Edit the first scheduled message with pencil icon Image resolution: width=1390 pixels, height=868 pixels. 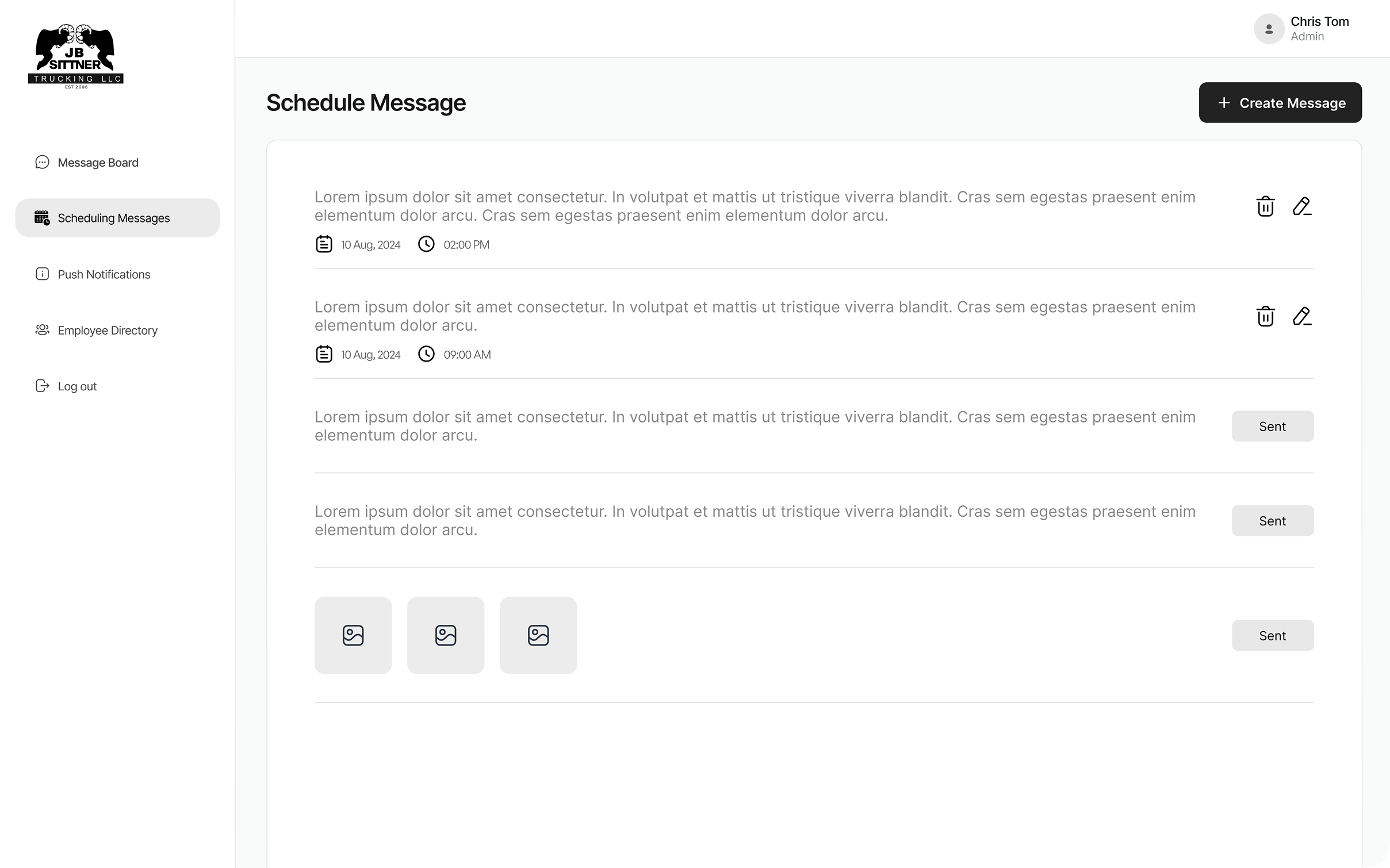click(1301, 206)
